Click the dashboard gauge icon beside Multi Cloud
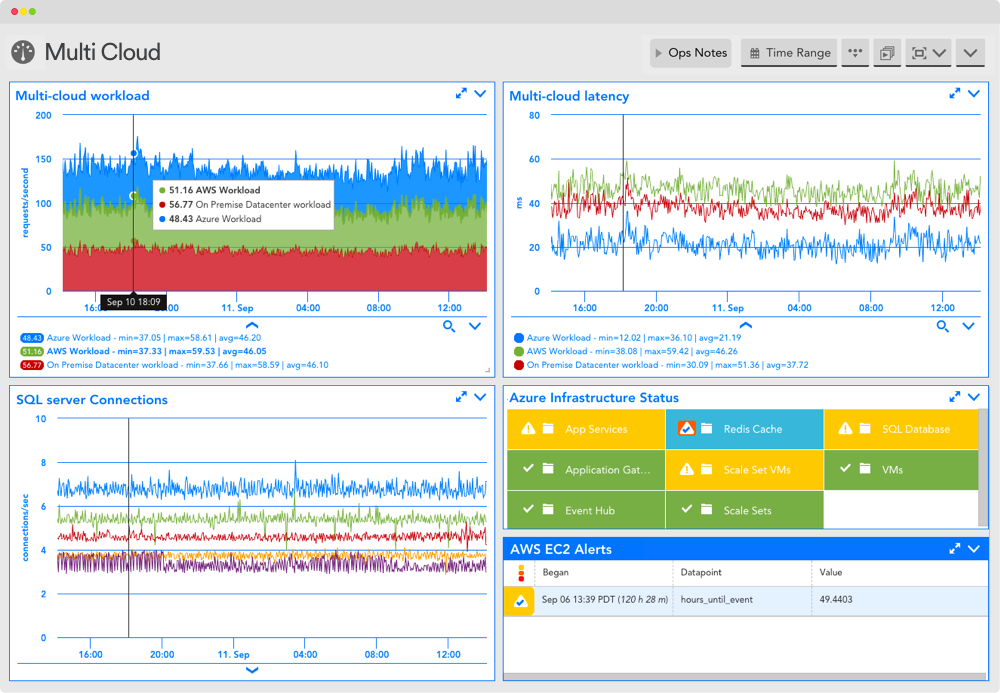 (24, 52)
